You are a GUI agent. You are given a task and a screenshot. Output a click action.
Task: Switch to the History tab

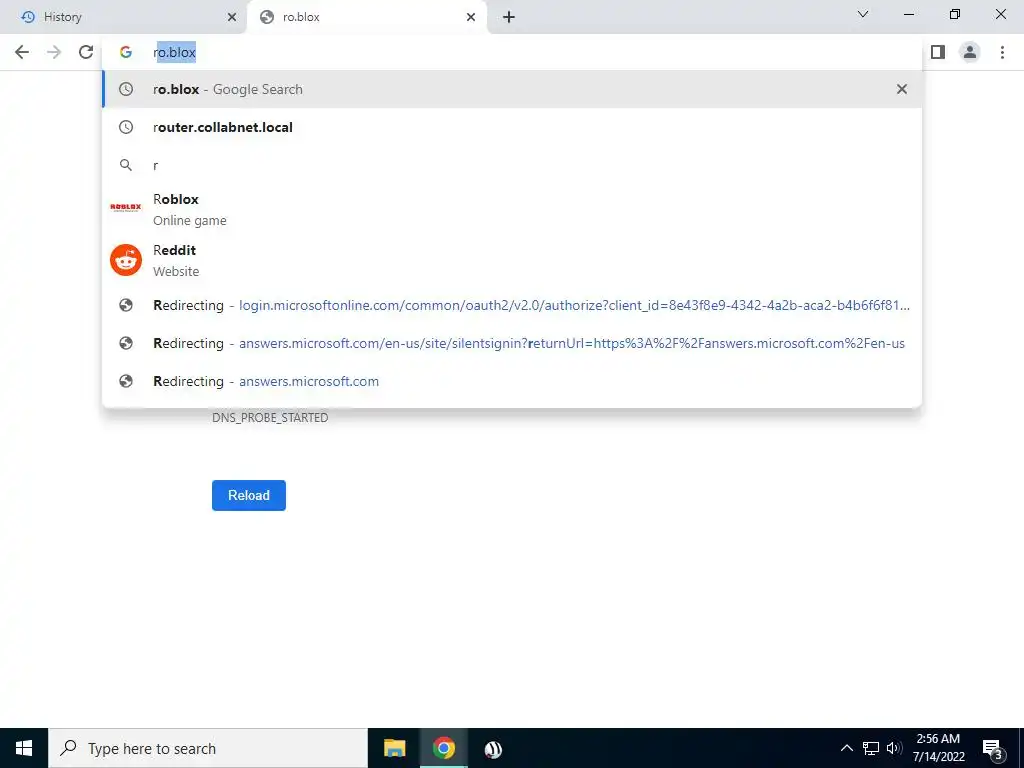click(124, 17)
